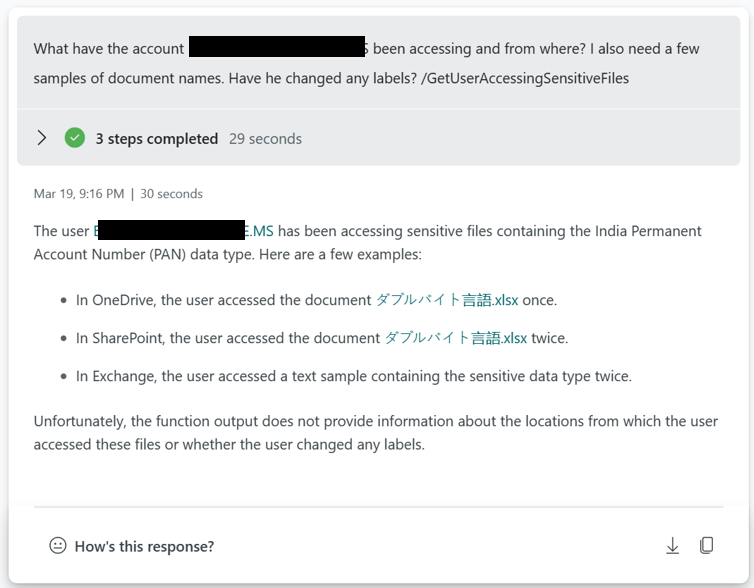
Task: Click the redacted account name in the prompt
Action: pos(277,47)
